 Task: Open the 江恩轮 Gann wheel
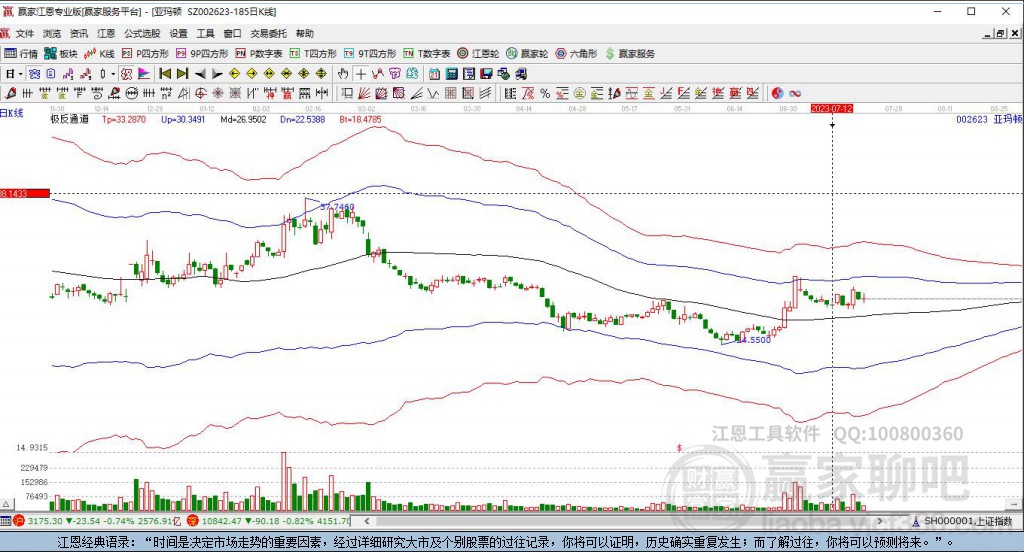tap(478, 54)
